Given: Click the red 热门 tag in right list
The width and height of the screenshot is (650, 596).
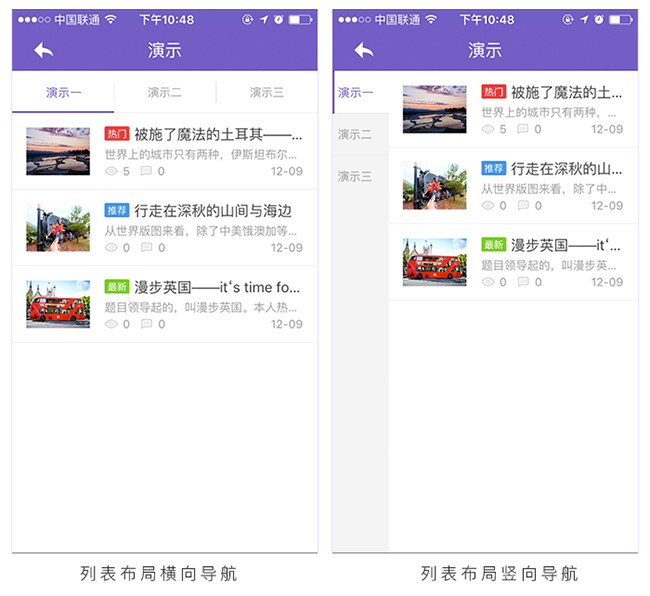Looking at the screenshot, I should pyautogui.click(x=493, y=92).
